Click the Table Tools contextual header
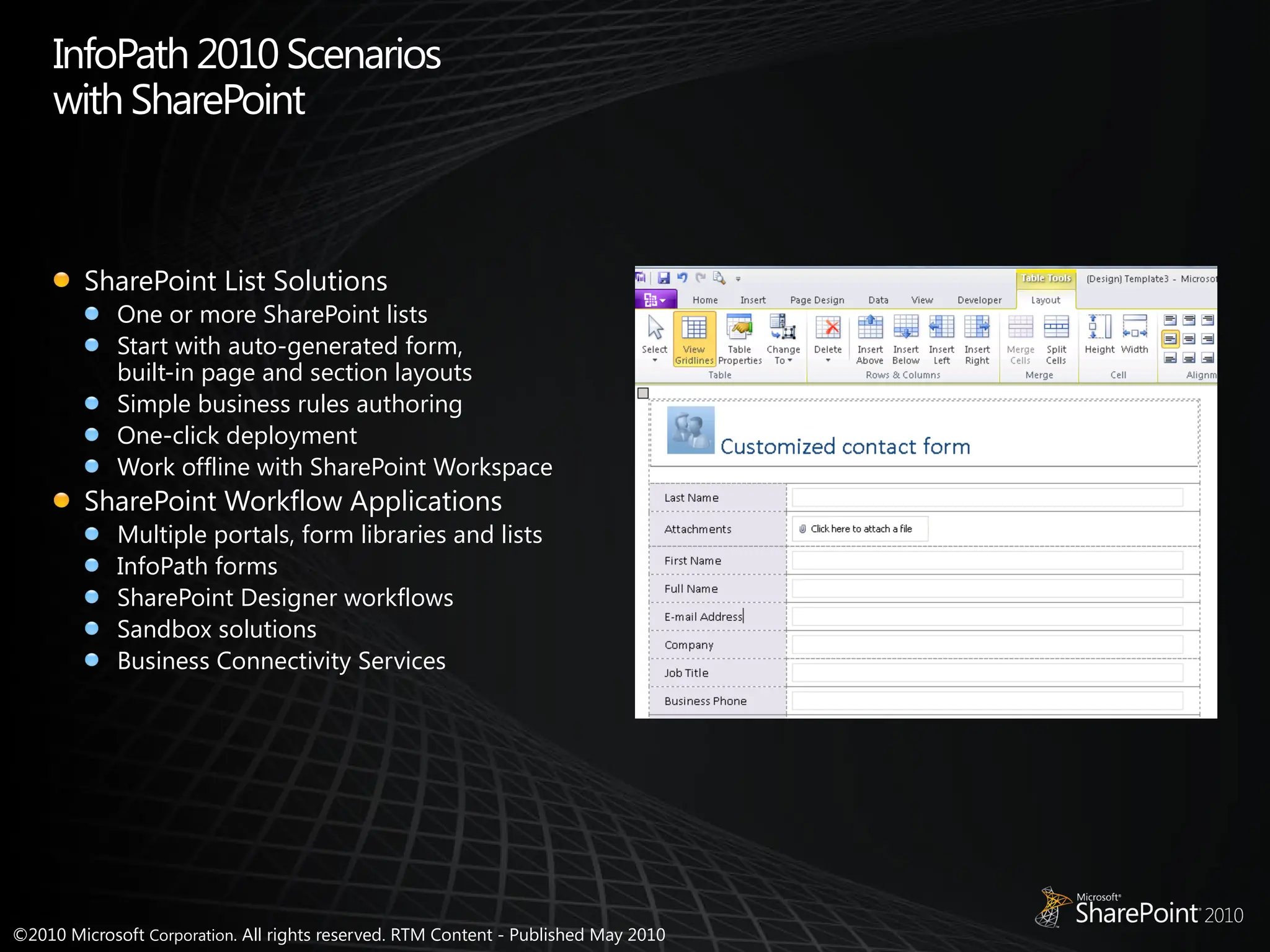The height and width of the screenshot is (952, 1270). (x=1046, y=278)
